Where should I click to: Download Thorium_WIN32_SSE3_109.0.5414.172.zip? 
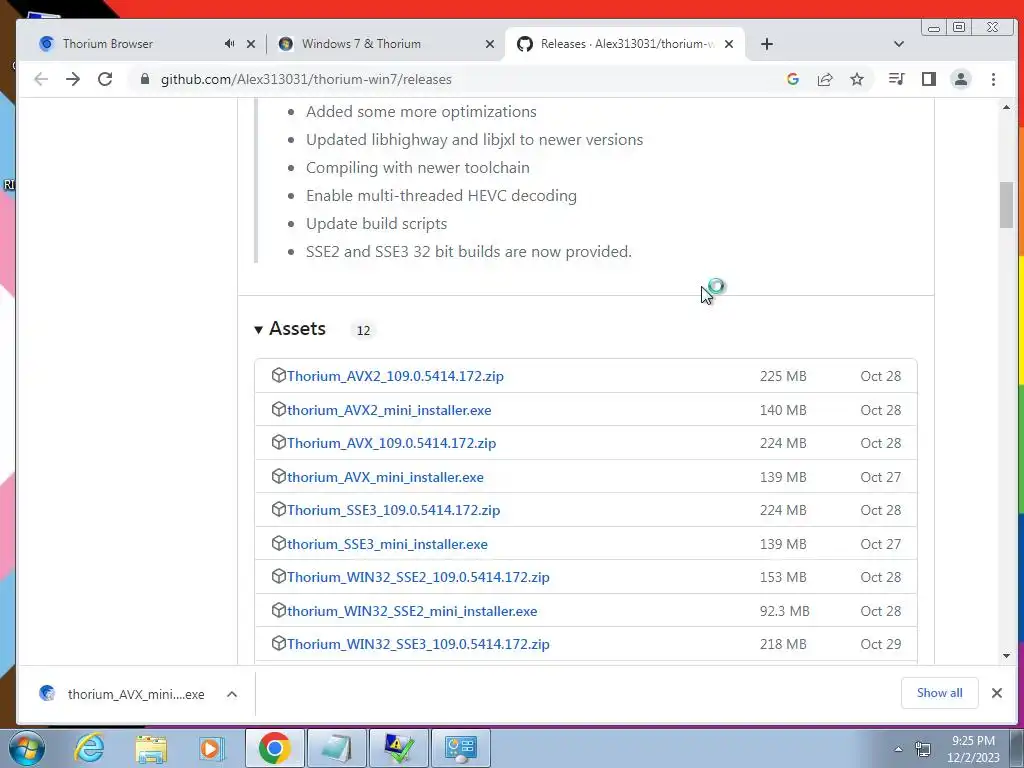coord(418,644)
